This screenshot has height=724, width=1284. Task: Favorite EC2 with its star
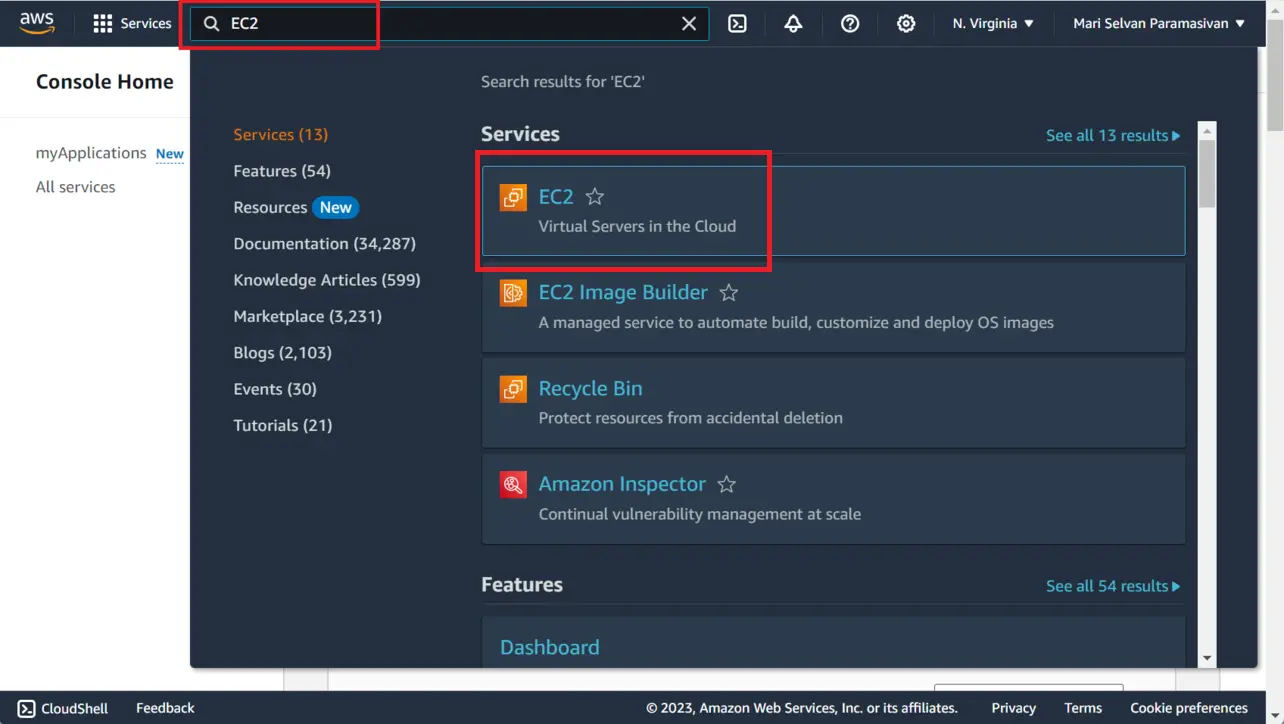pos(595,197)
